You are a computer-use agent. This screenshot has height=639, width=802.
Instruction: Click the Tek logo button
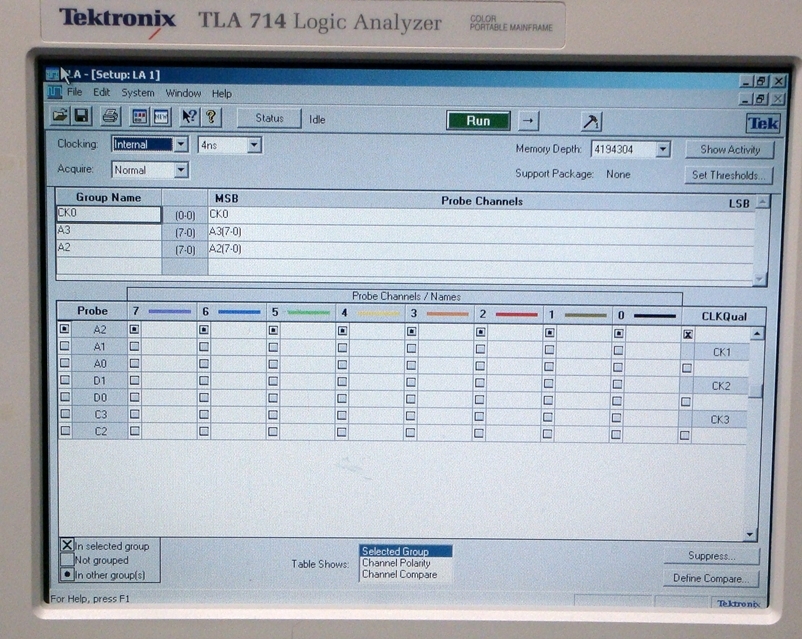(763, 123)
